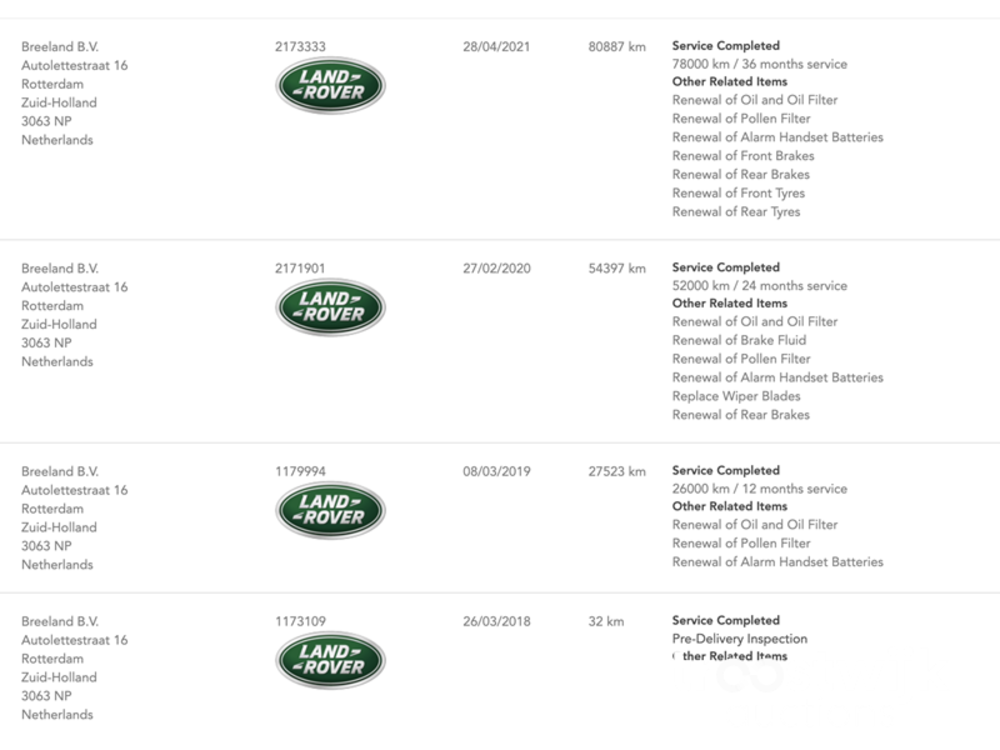Click the service date 27/02/2020
The image size is (1000, 750).
coord(496,268)
